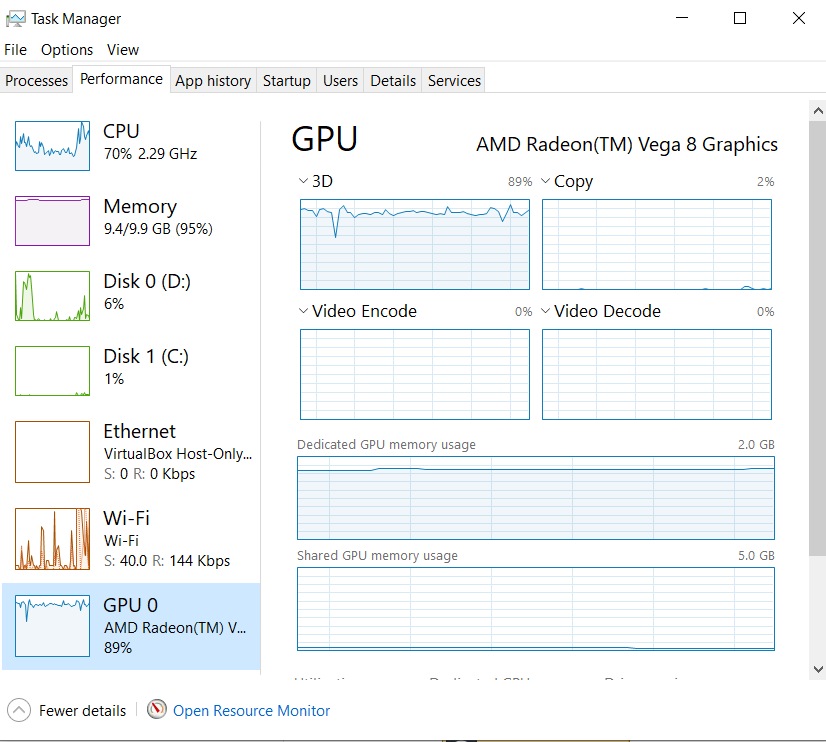Open Resource Monitor link
The width and height of the screenshot is (826, 742).
click(251, 710)
